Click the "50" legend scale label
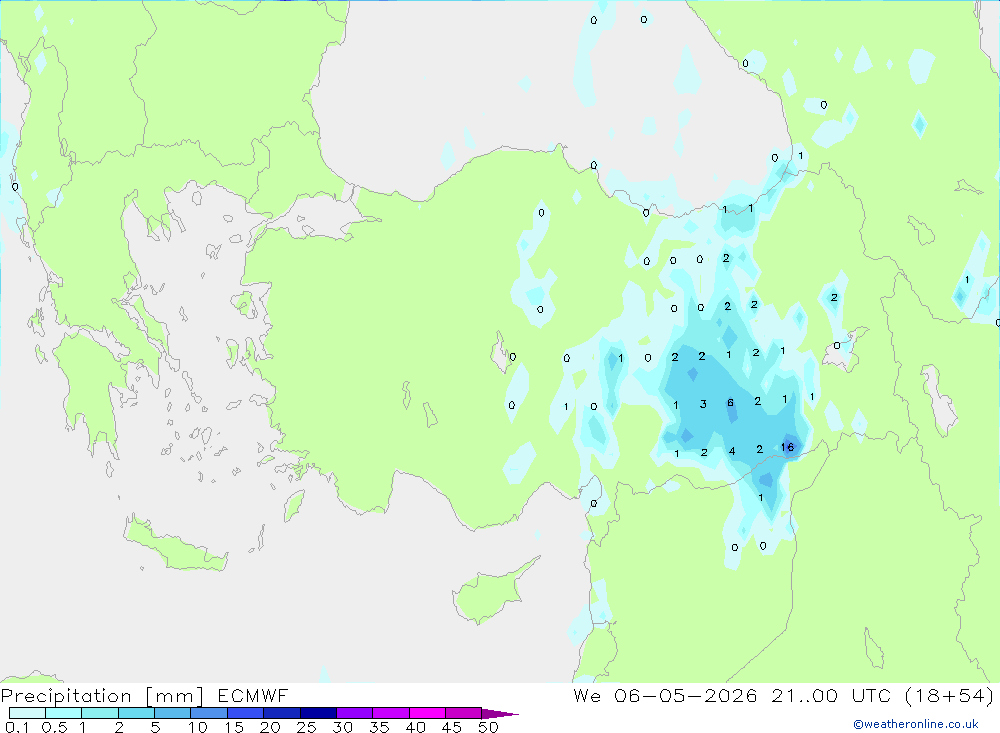Image resolution: width=1000 pixels, height=733 pixels. pos(489,727)
